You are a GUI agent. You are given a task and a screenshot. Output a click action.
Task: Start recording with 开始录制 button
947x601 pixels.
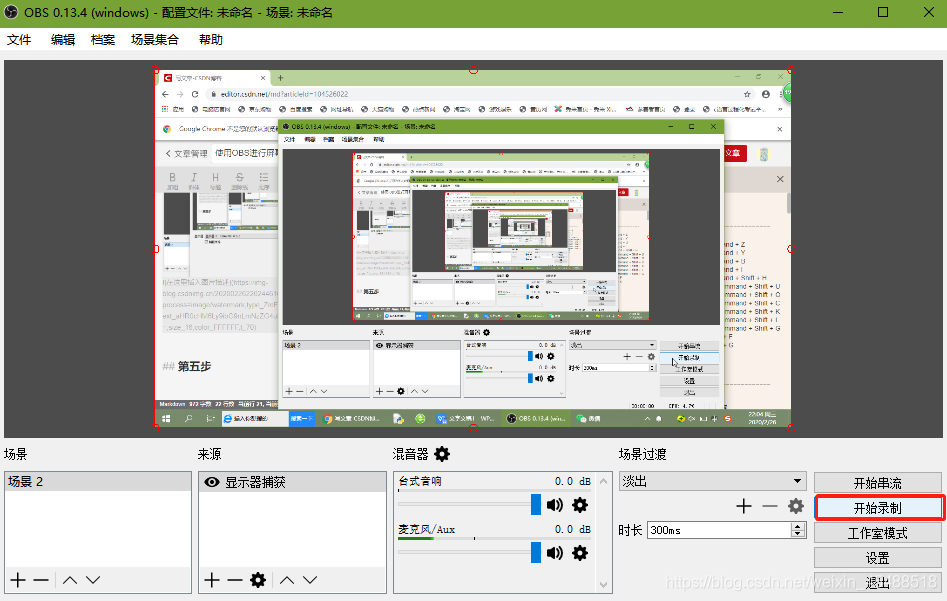878,508
